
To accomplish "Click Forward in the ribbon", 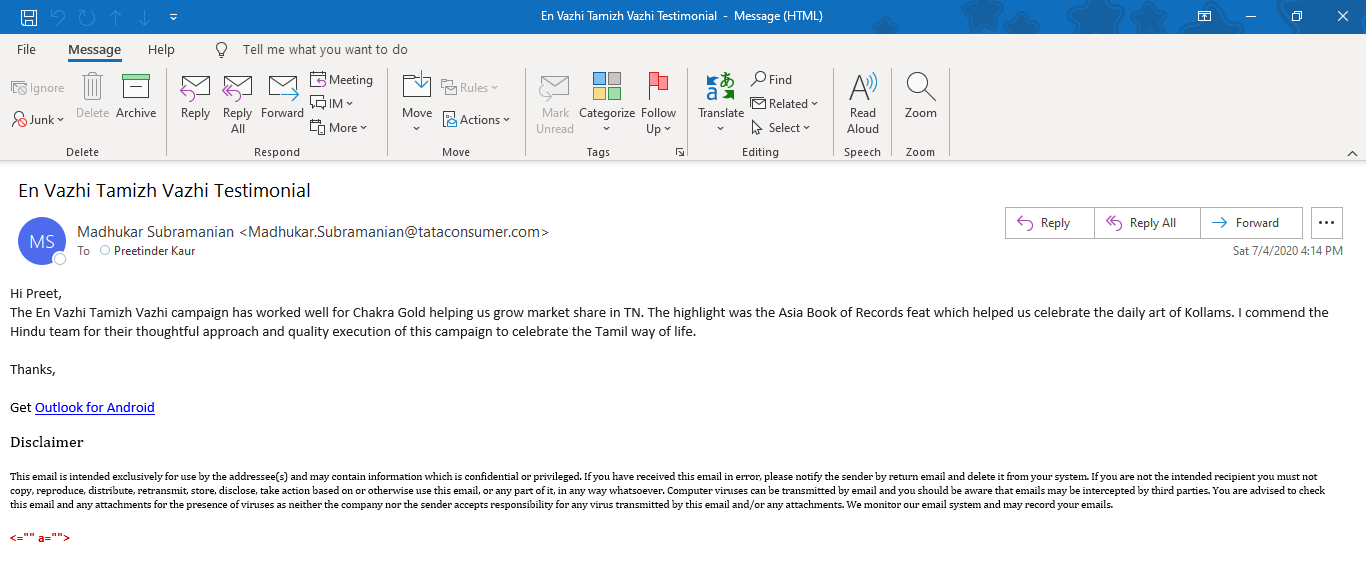I will [282, 96].
